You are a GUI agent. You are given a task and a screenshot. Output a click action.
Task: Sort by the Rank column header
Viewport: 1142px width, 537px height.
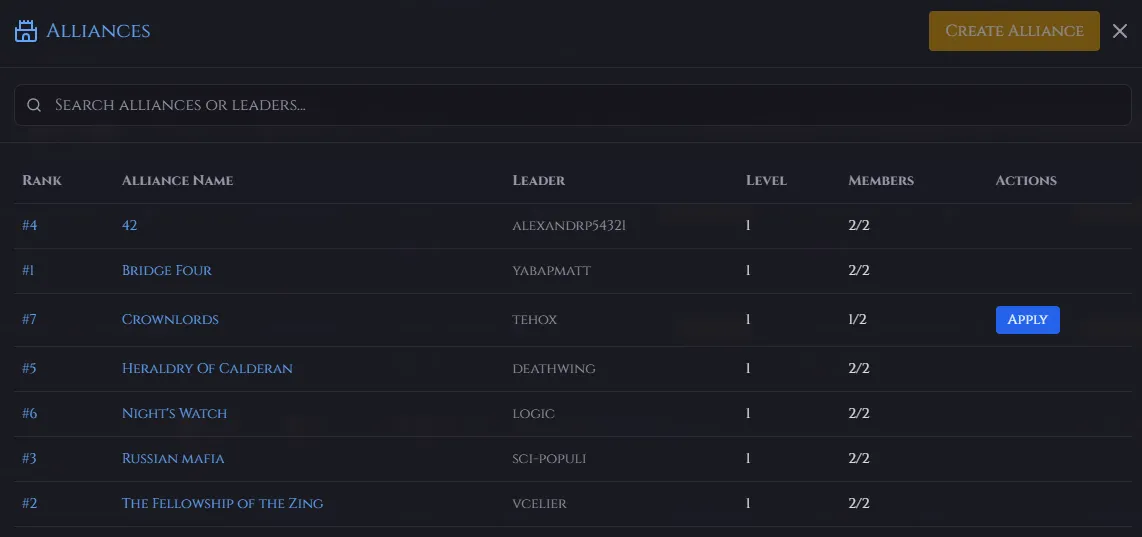(x=42, y=180)
